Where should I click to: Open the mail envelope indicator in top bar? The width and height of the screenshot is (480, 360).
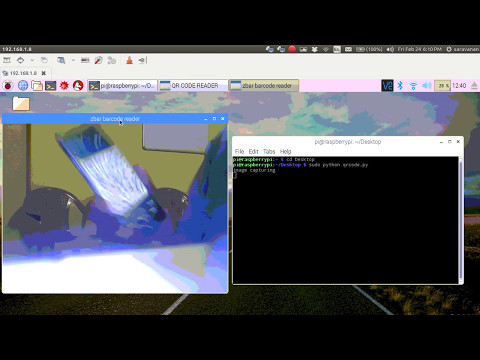click(x=348, y=49)
